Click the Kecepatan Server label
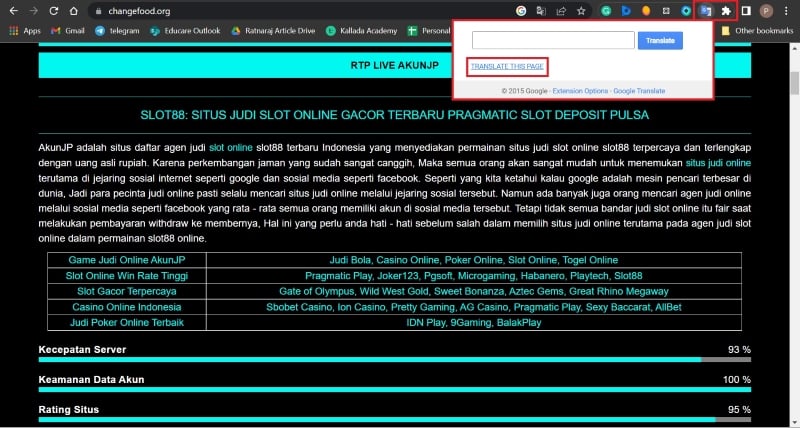The width and height of the screenshot is (800, 428). click(82, 349)
